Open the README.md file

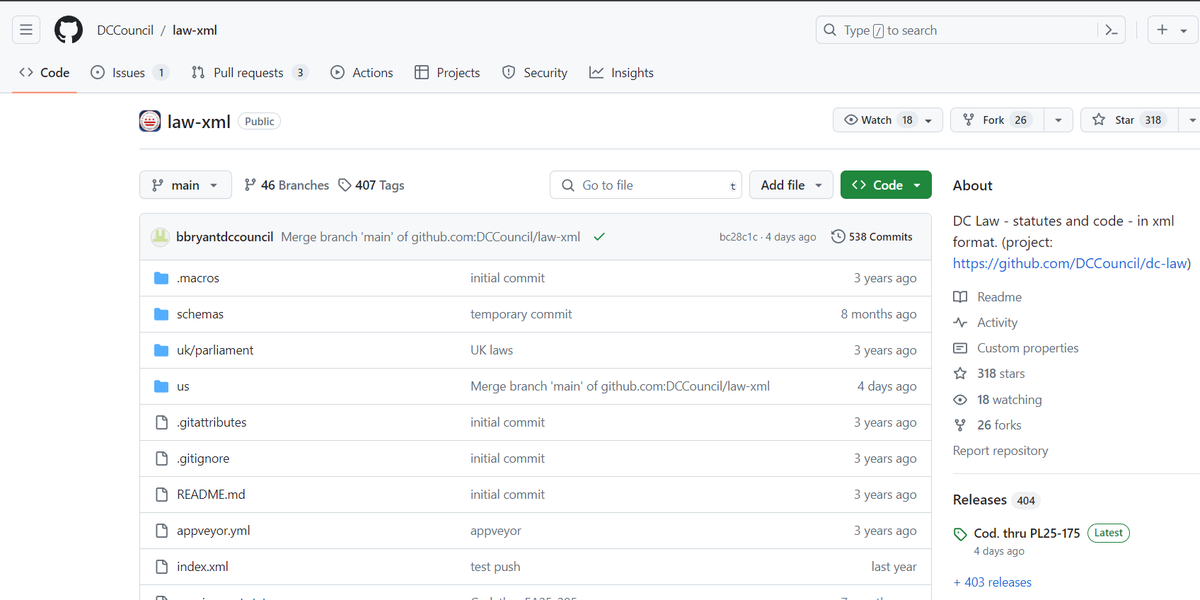[x=211, y=494]
